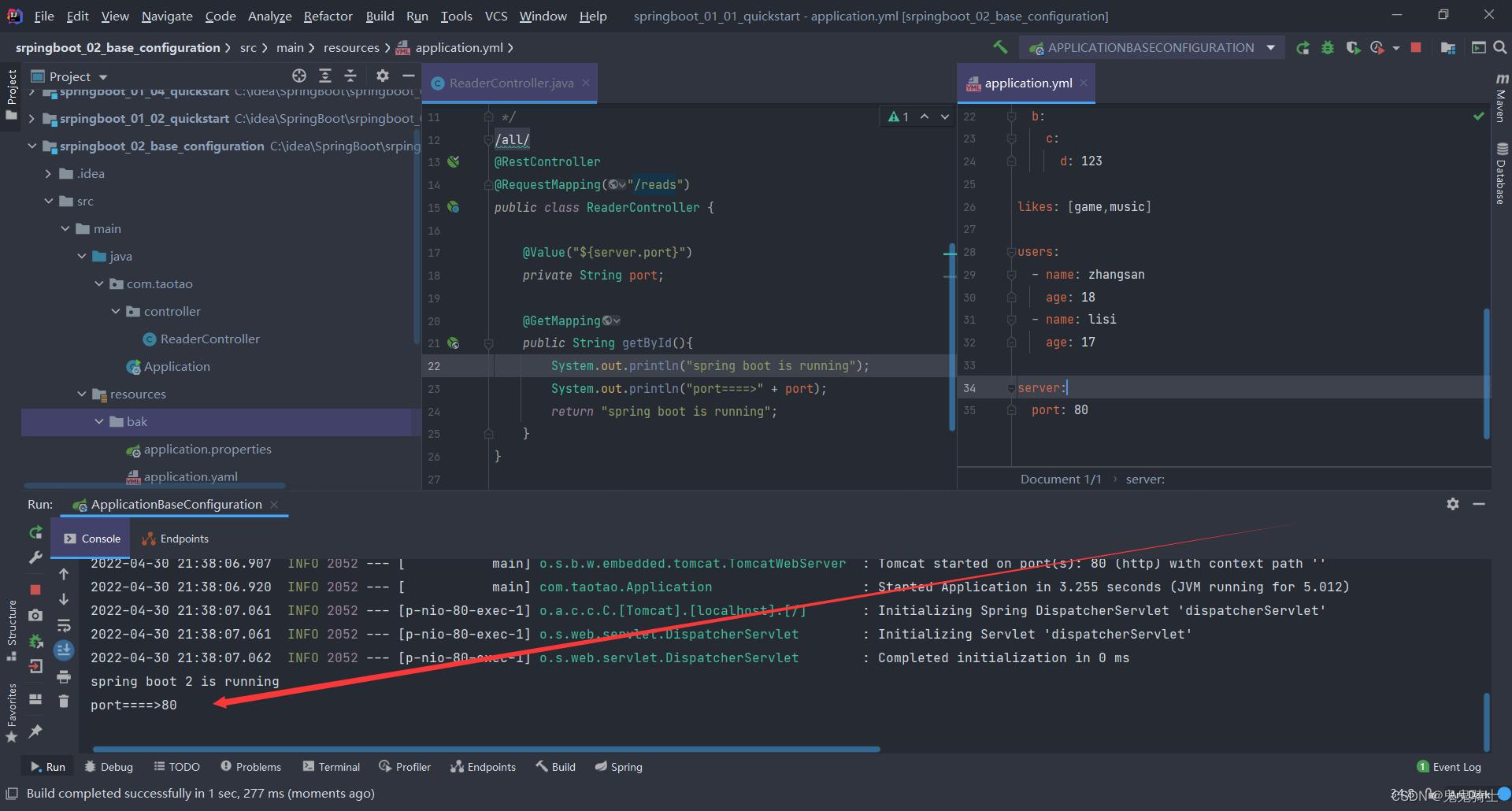Image resolution: width=1512 pixels, height=811 pixels.
Task: Navigate up the stack trace arrow
Action: tap(64, 574)
